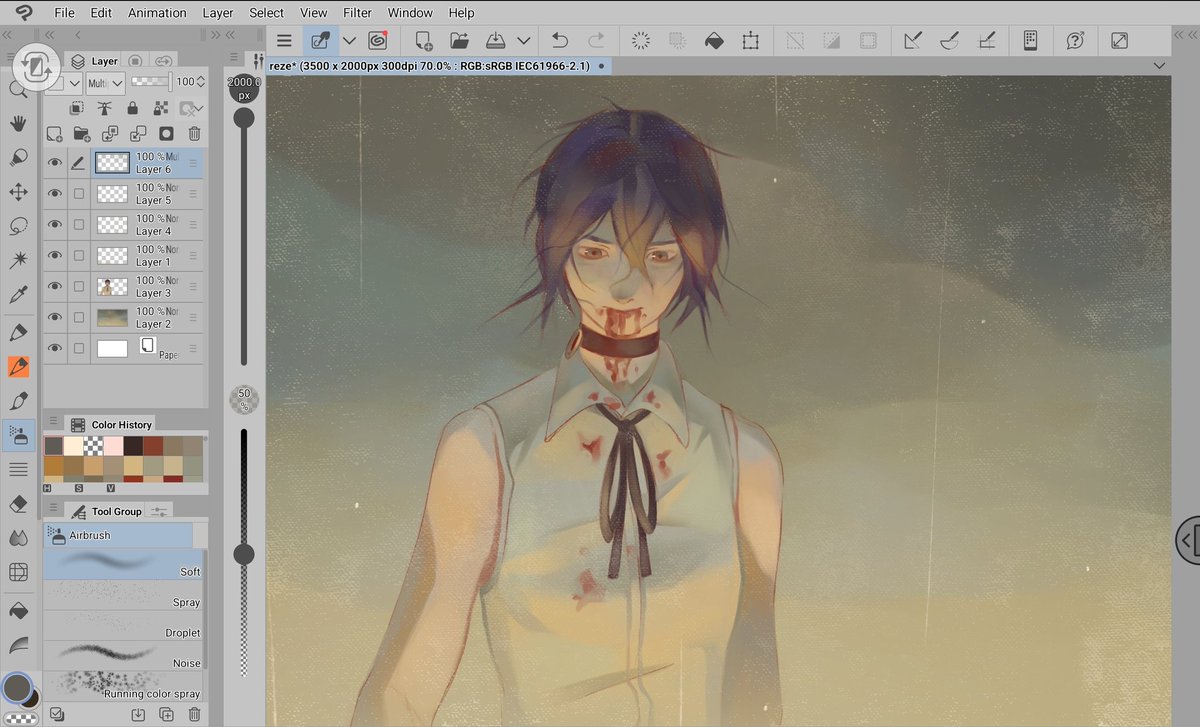Switch to the Color History tab
The width and height of the screenshot is (1200, 727).
[x=112, y=424]
